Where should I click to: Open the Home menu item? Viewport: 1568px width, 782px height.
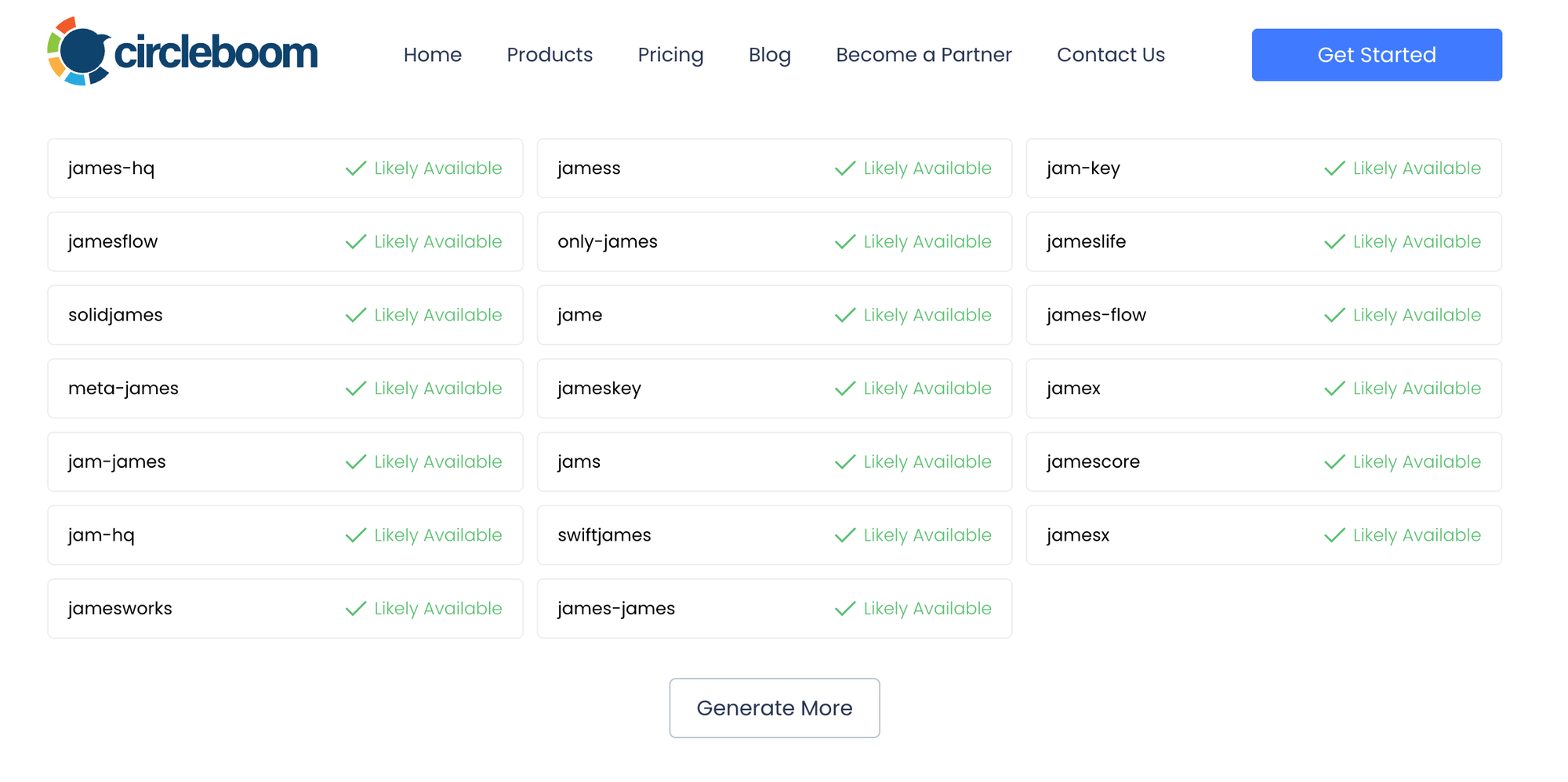coord(432,54)
